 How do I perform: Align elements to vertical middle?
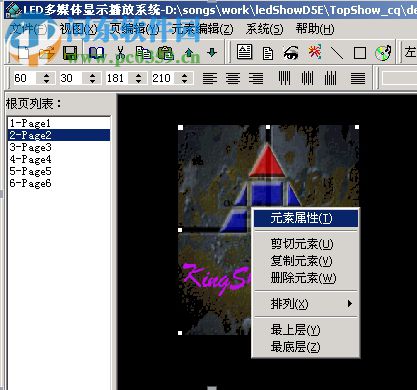pos(307,78)
